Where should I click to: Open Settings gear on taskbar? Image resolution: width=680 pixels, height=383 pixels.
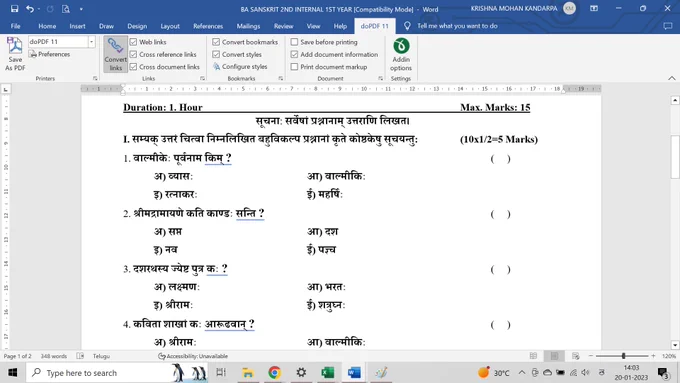pyautogui.click(x=301, y=373)
